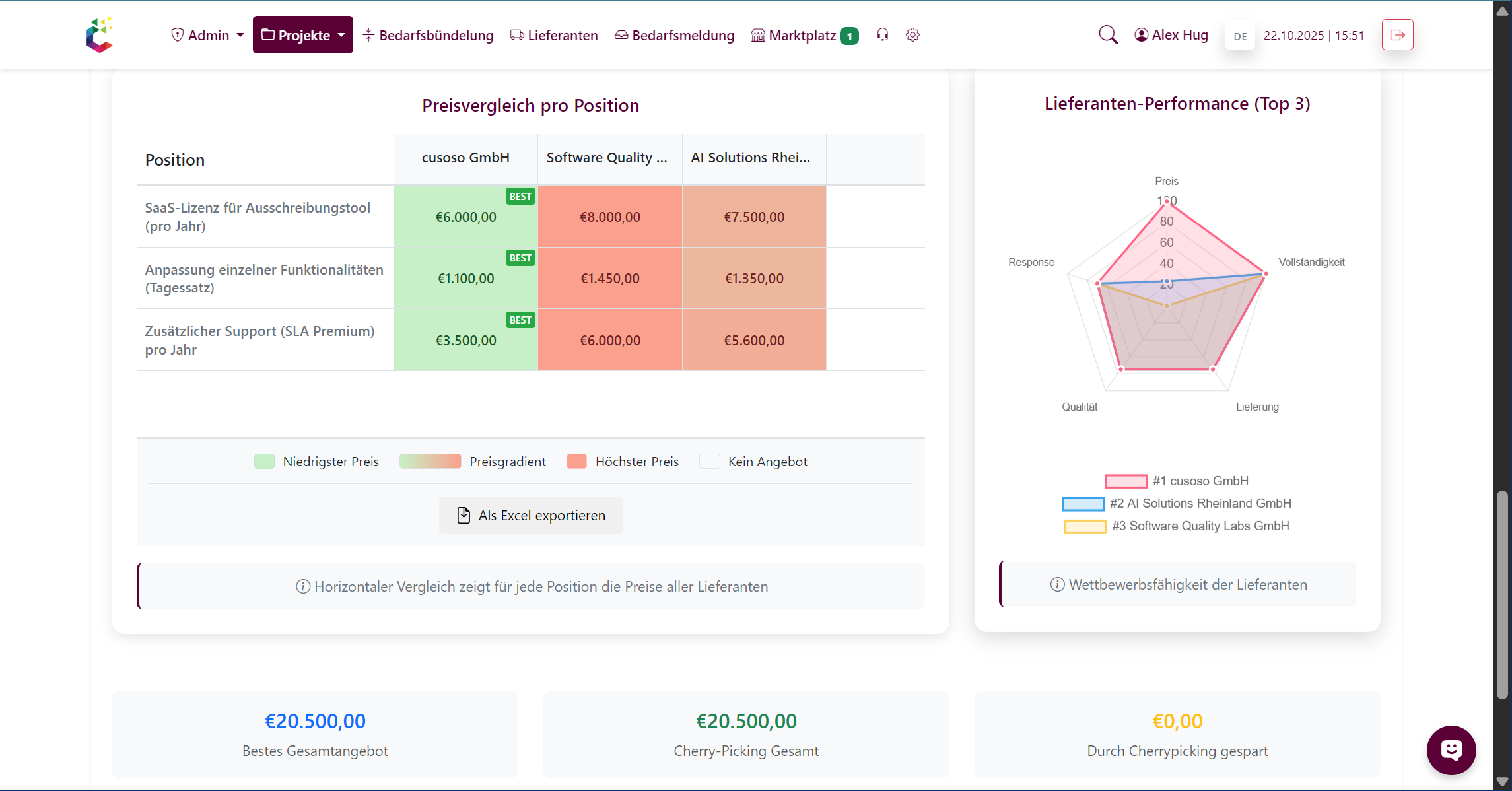Click the Als Excel exportieren button
Screen dimensions: 1512x791
coord(530,515)
